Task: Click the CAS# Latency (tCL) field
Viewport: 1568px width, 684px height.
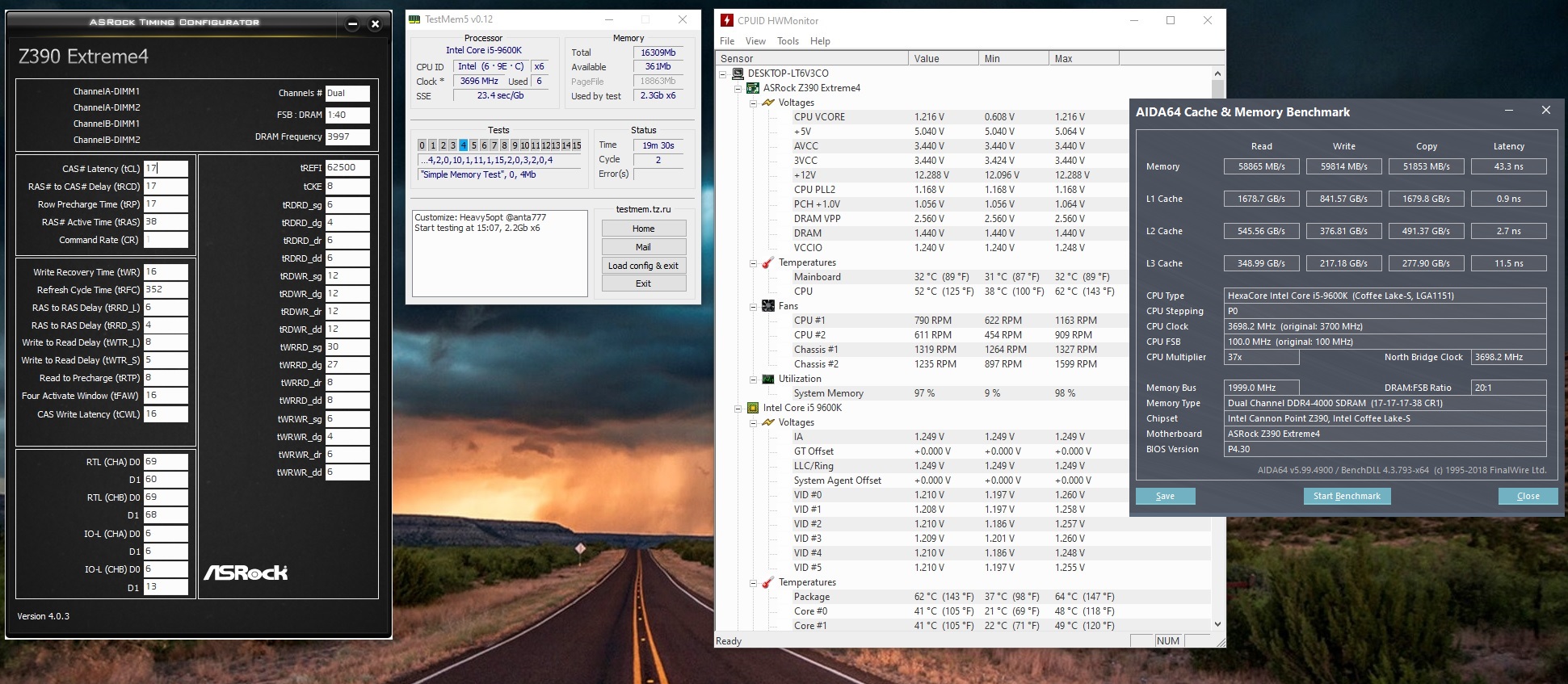Action: pyautogui.click(x=166, y=168)
